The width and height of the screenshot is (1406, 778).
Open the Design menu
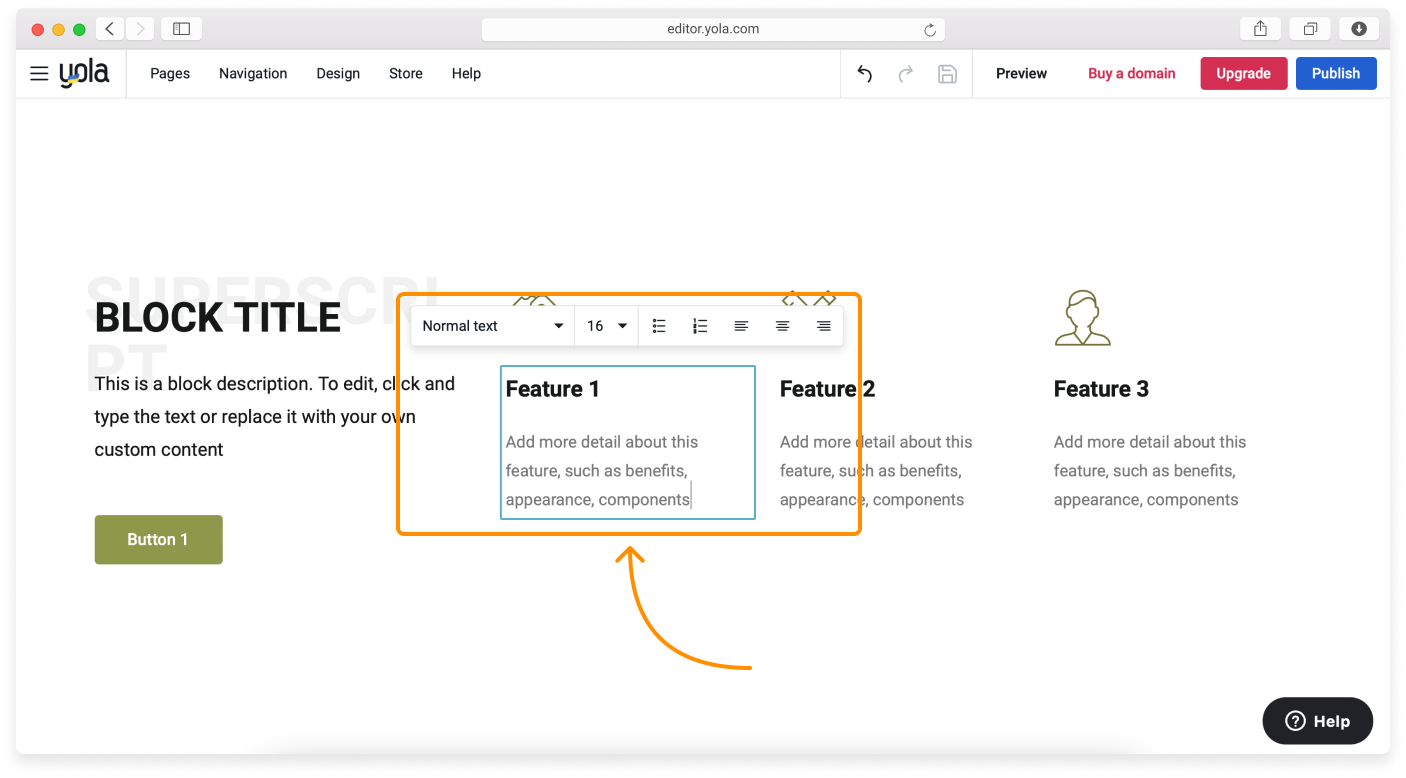(x=338, y=73)
